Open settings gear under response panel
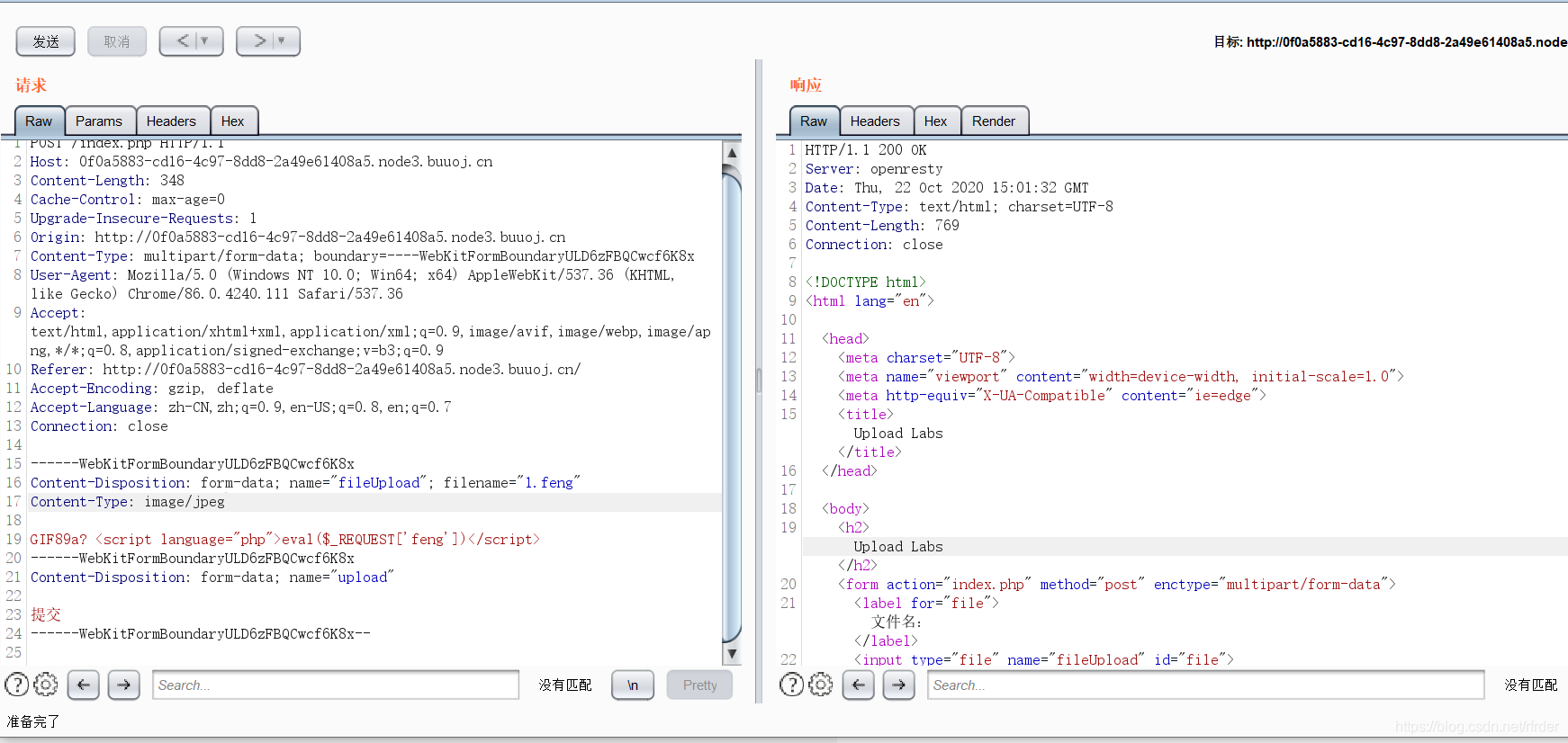Image resolution: width=1568 pixels, height=743 pixels. (x=821, y=685)
